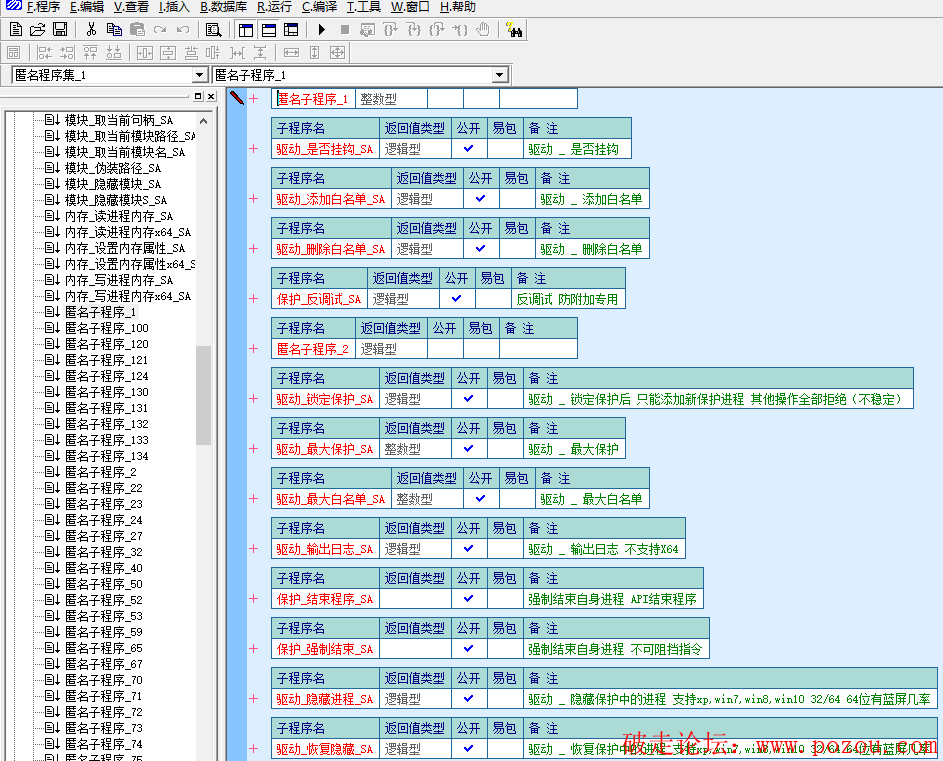Toggle public checkmark for 驱动_添加白名单_SA

click(x=481, y=199)
